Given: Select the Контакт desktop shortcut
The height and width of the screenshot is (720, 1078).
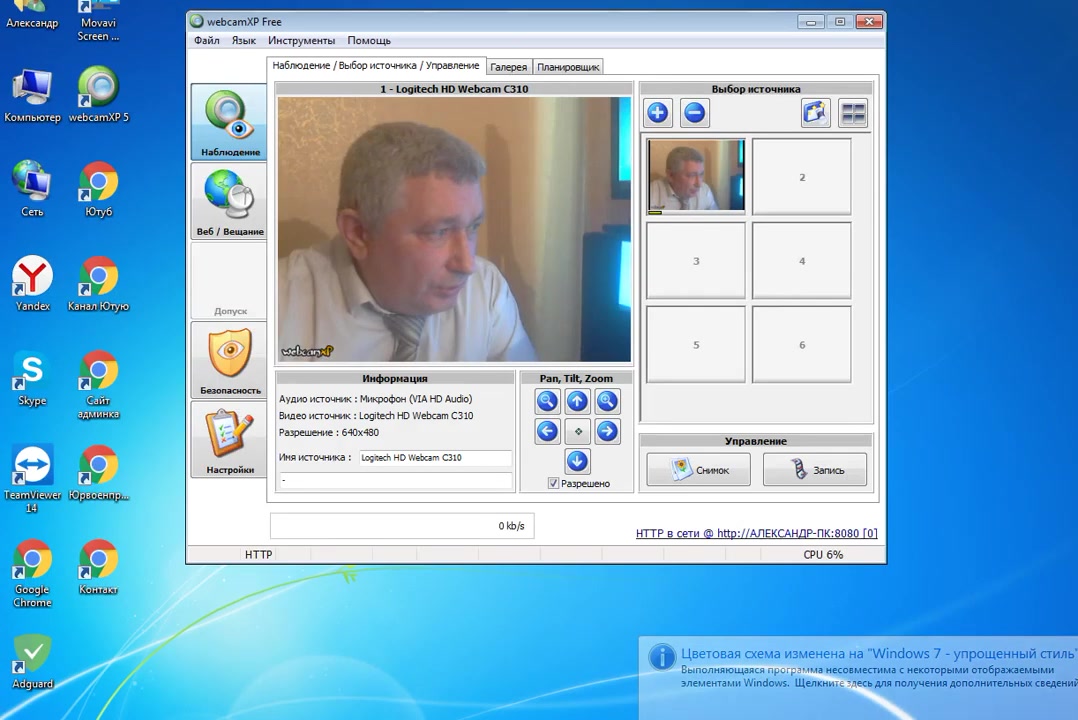Looking at the screenshot, I should (x=98, y=567).
